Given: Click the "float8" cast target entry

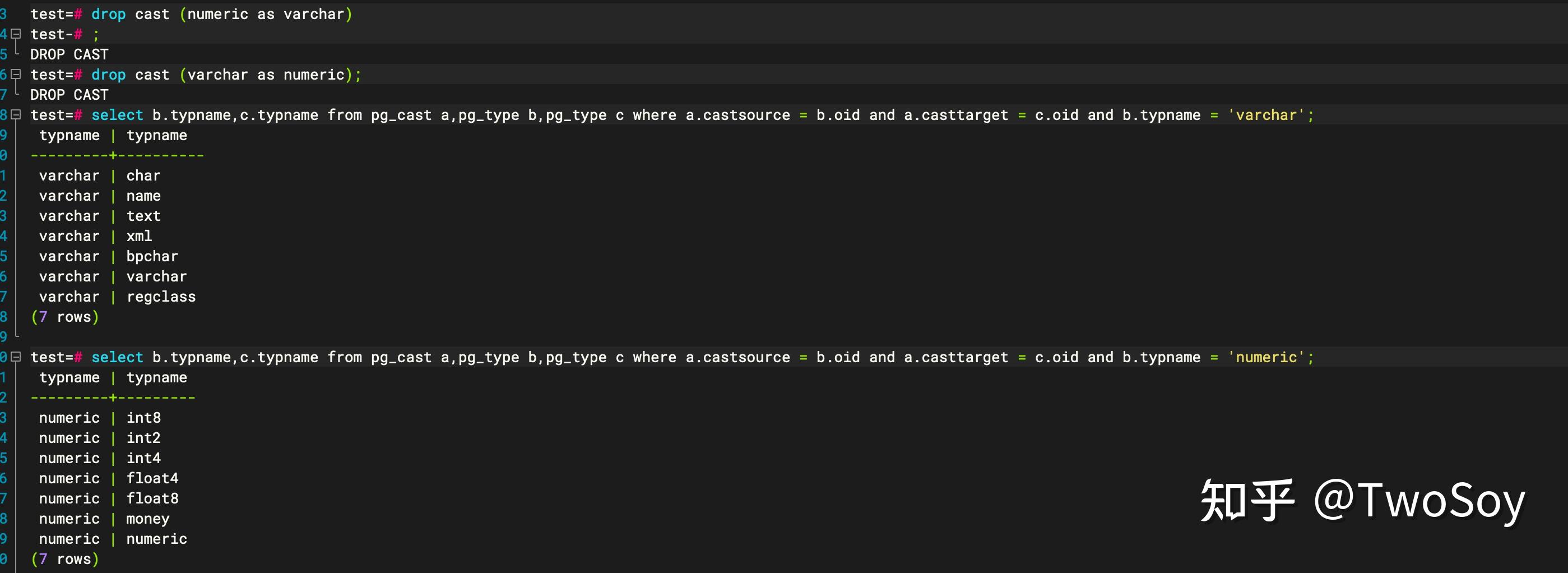Looking at the screenshot, I should pos(152,498).
